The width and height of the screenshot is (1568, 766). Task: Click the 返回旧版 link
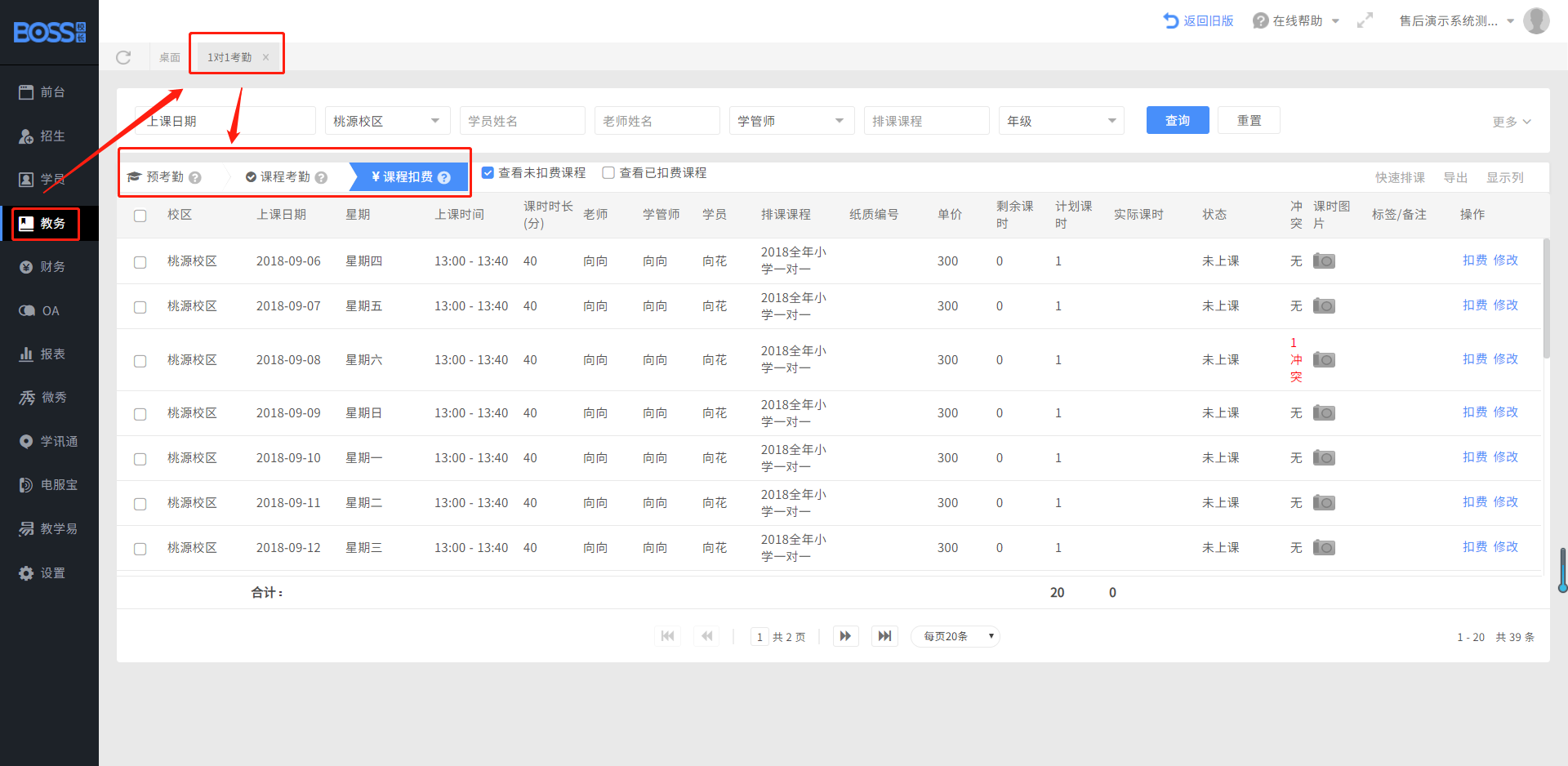pos(1198,20)
